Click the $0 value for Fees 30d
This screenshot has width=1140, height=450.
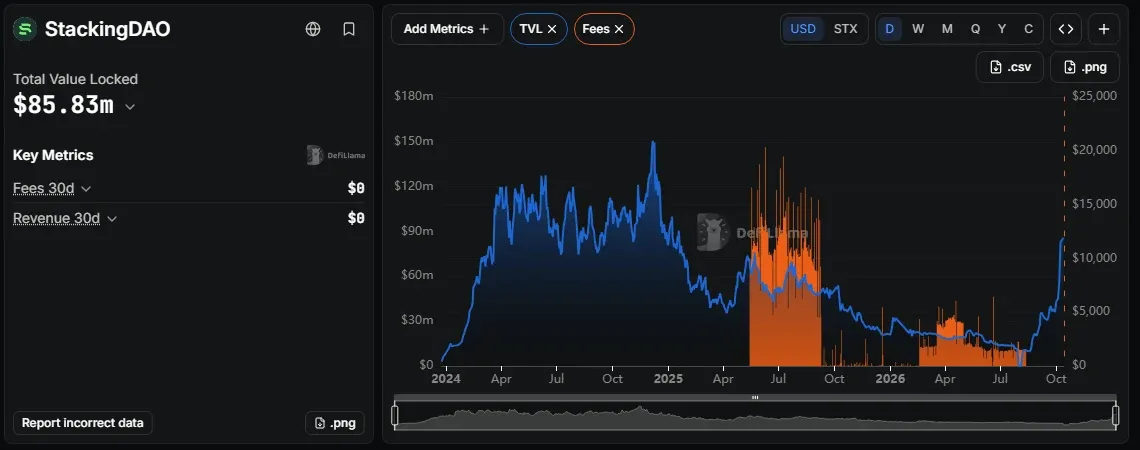click(x=356, y=188)
